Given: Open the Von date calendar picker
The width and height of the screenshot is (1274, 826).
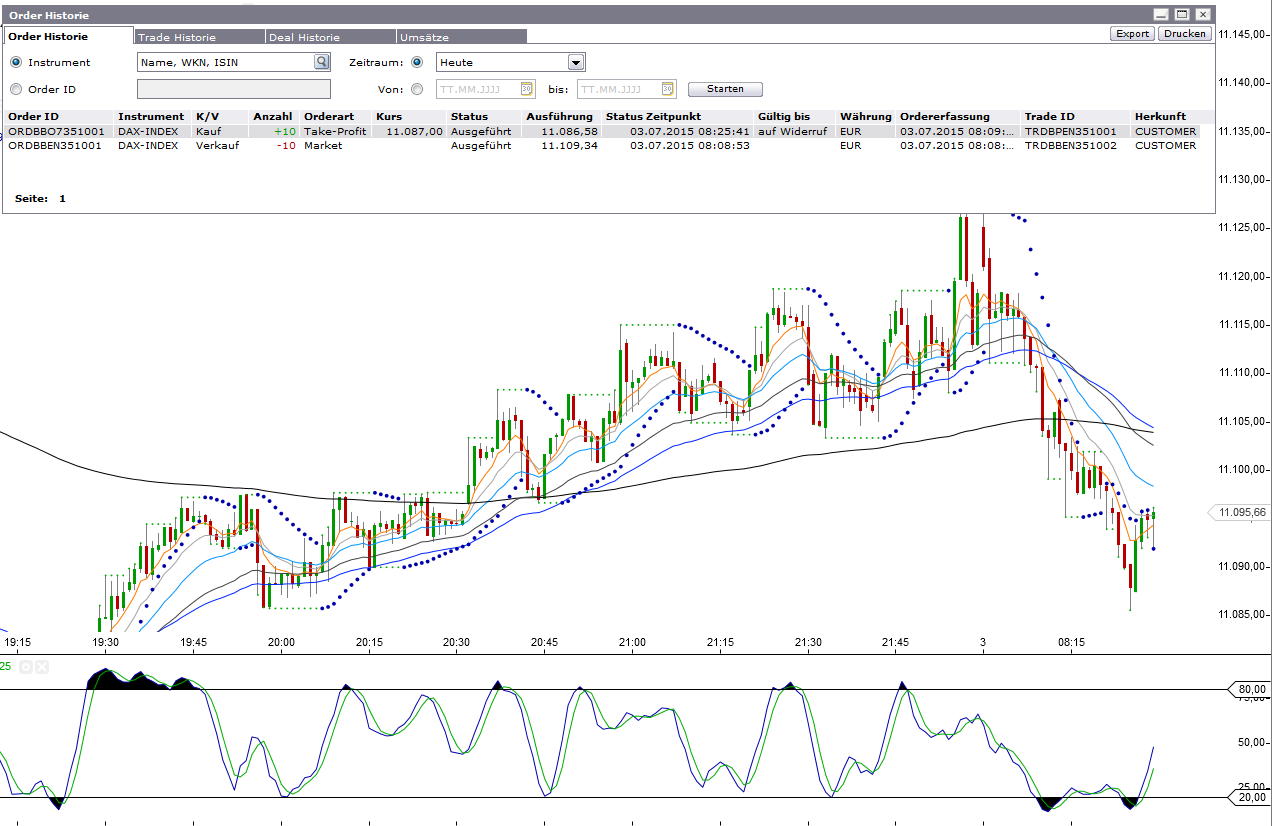Looking at the screenshot, I should point(526,89).
